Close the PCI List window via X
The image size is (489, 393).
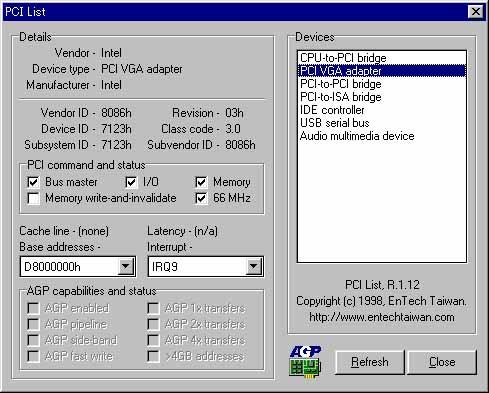coord(476,12)
